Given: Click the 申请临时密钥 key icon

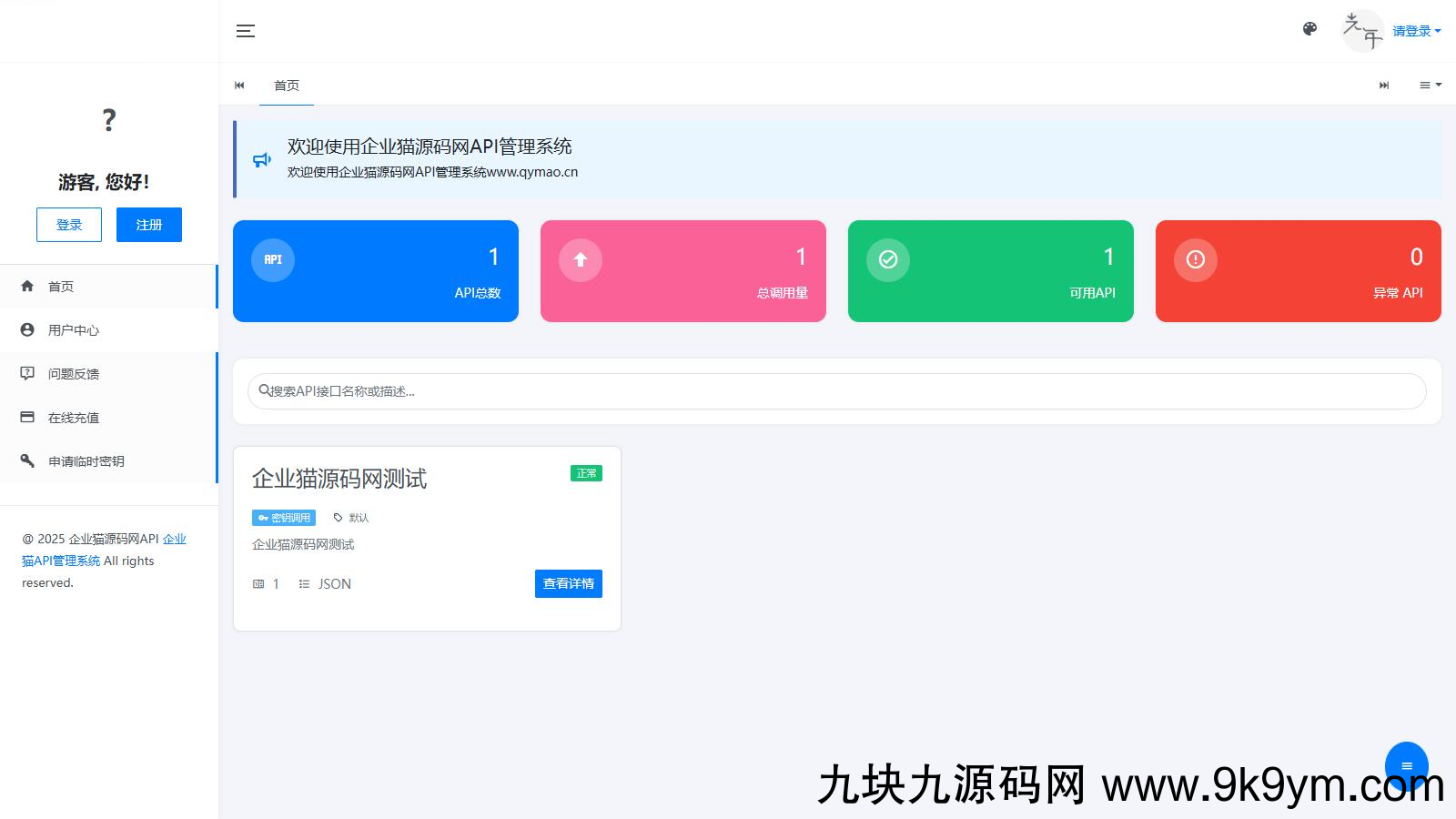Looking at the screenshot, I should pyautogui.click(x=27, y=460).
